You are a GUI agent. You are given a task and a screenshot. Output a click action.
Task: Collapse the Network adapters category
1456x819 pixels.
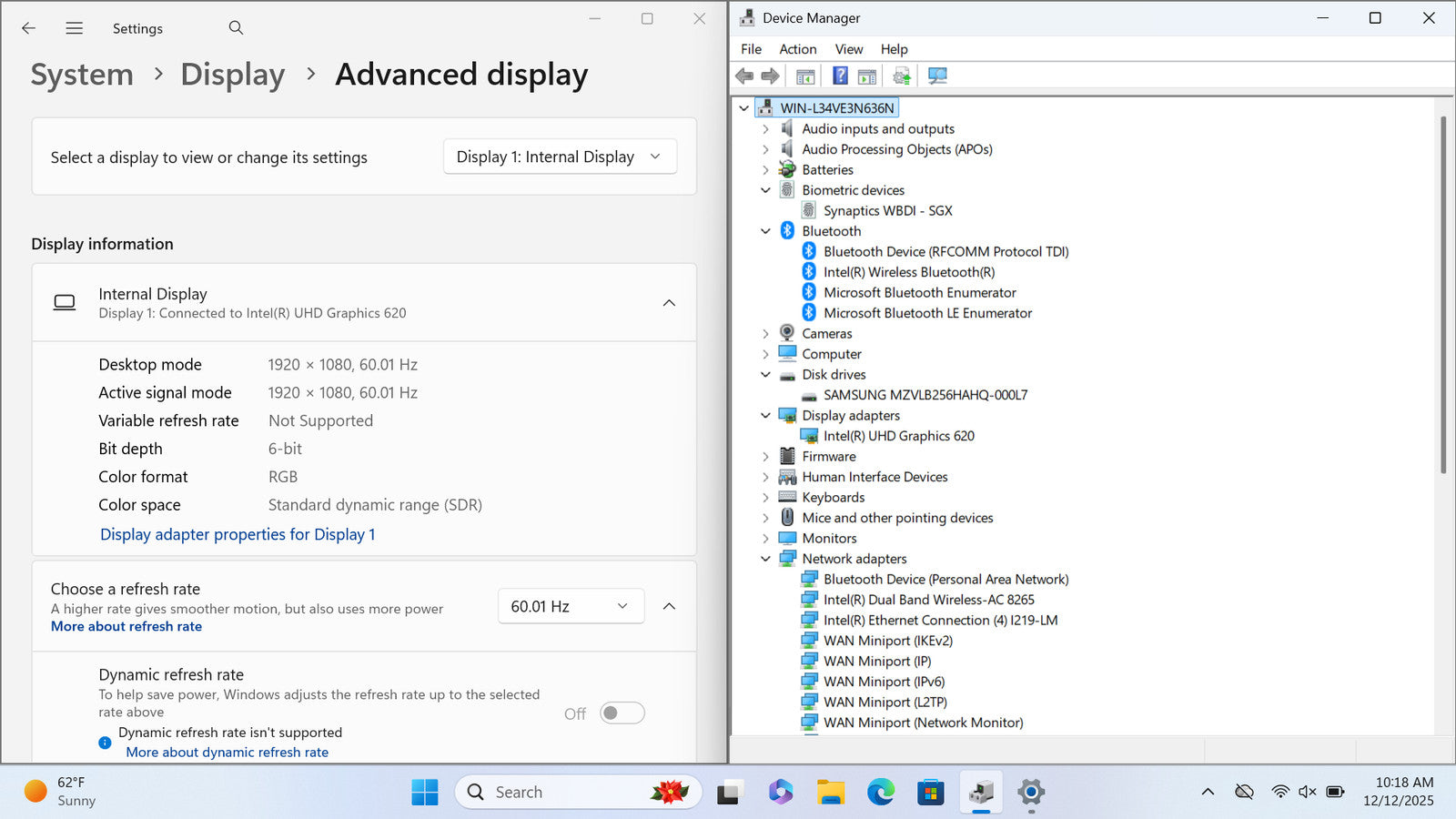coord(765,559)
